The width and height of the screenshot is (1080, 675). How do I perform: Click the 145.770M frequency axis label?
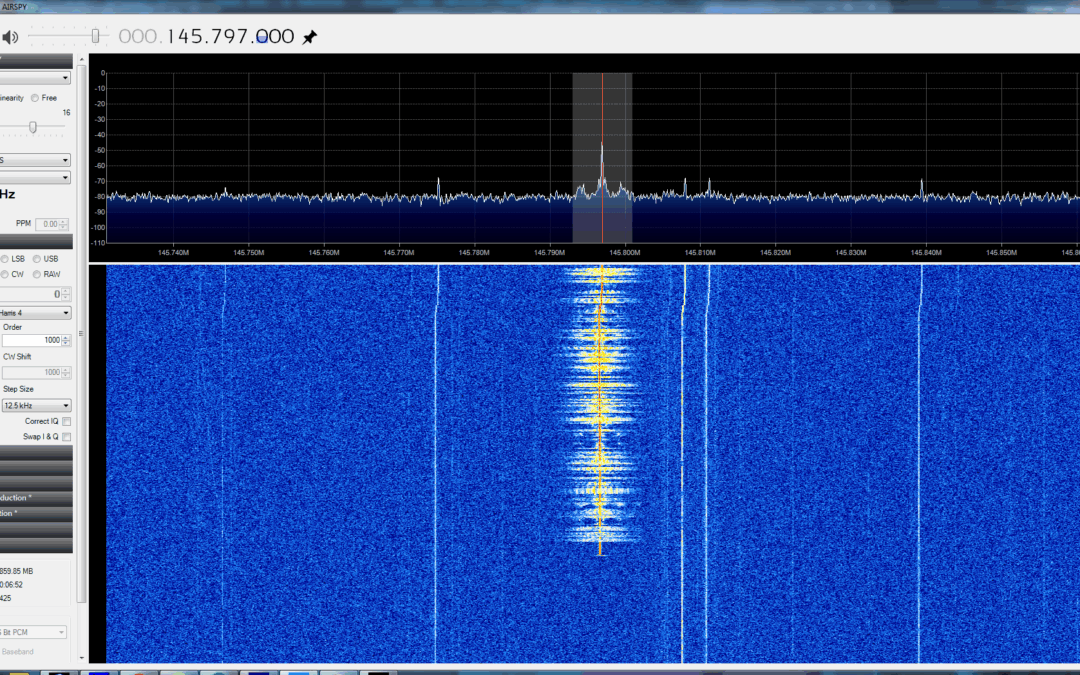(x=399, y=253)
